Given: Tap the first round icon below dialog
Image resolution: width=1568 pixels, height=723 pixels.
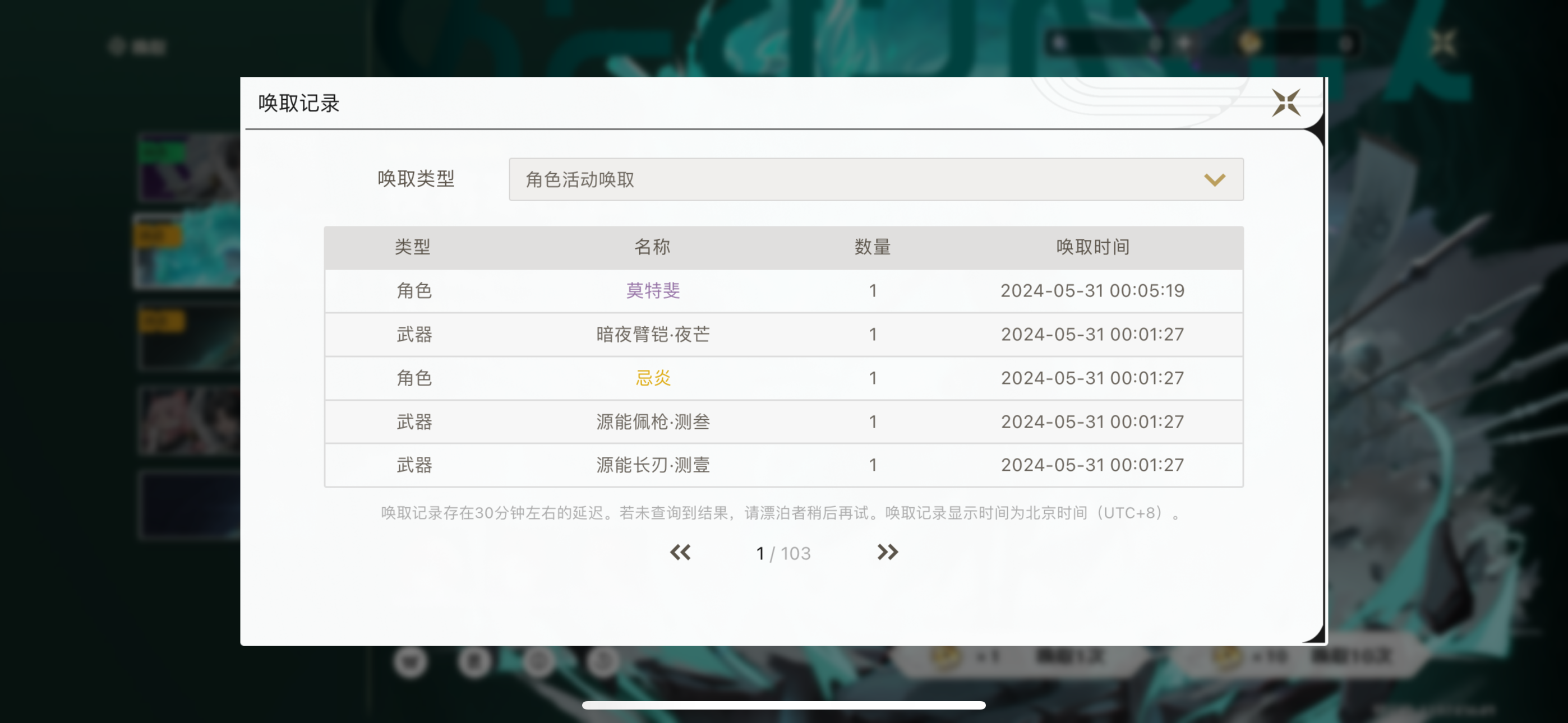Looking at the screenshot, I should click(x=411, y=661).
